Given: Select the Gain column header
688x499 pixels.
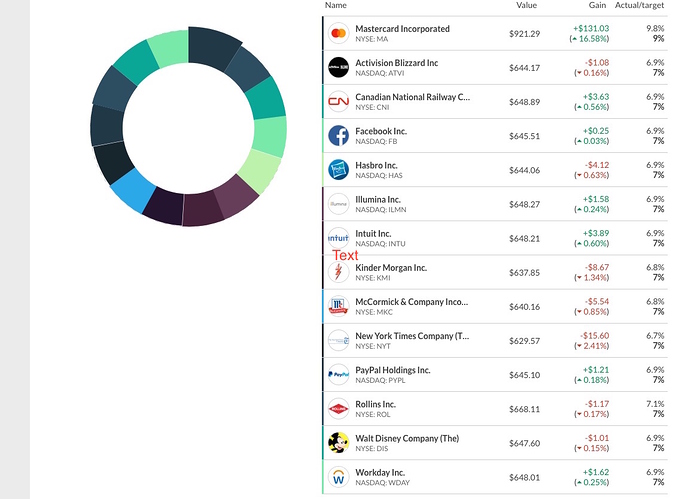Looking at the screenshot, I should tap(597, 5).
